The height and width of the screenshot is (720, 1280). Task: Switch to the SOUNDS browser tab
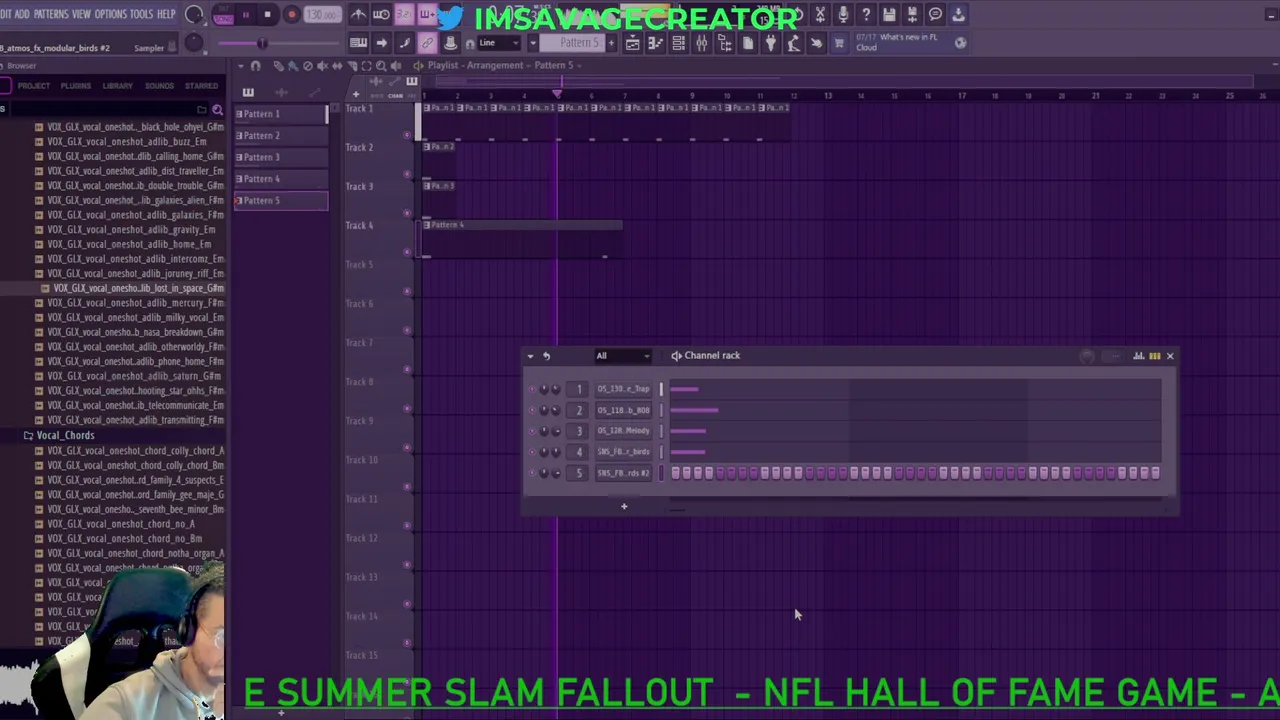(159, 86)
